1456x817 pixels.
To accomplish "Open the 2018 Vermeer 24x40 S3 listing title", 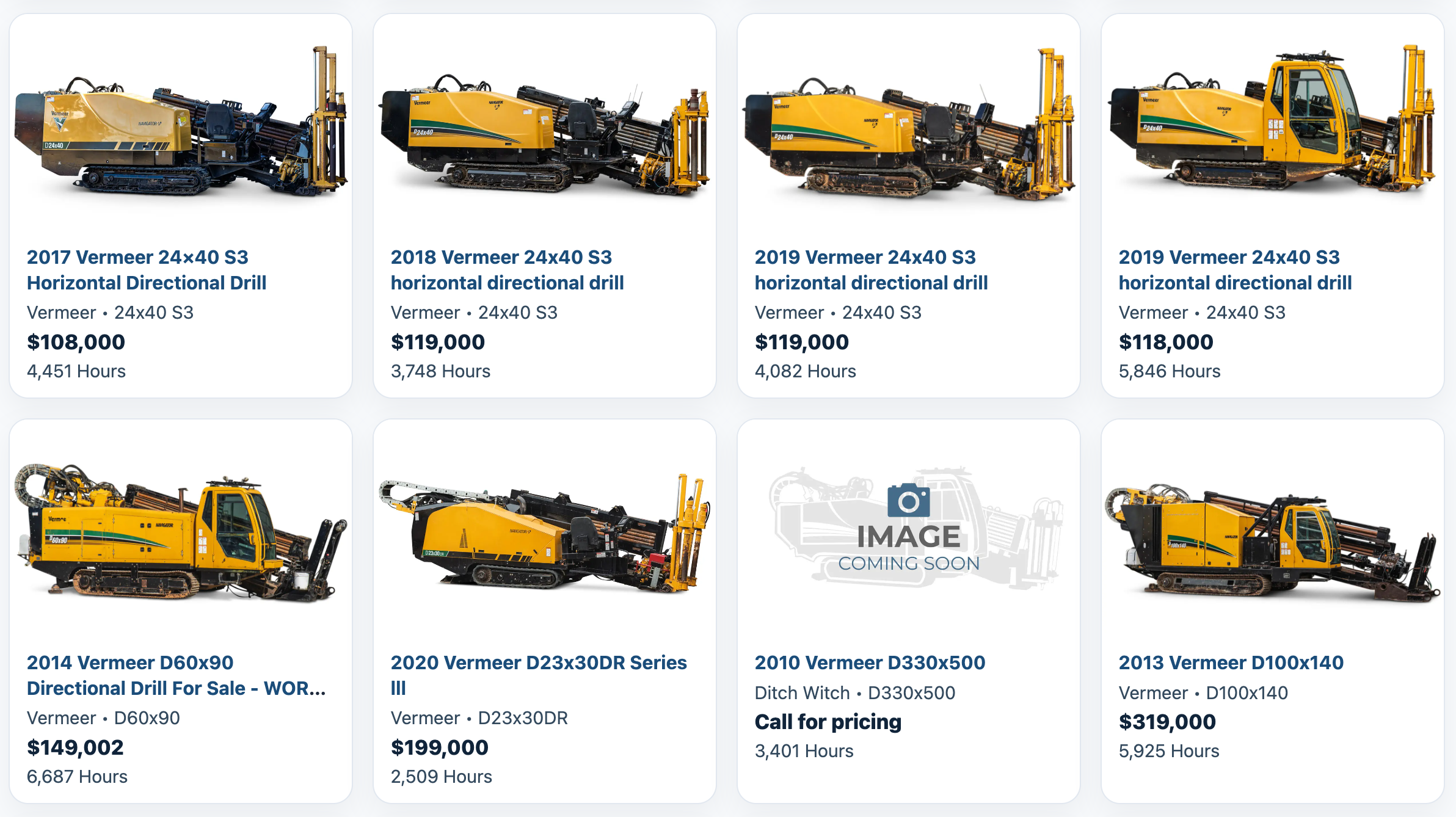I will 507,270.
